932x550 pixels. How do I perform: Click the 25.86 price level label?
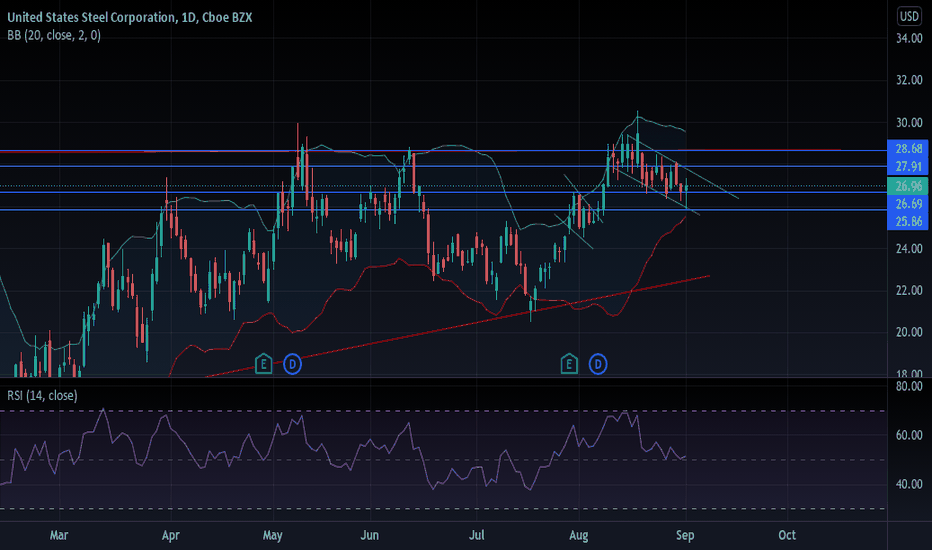click(x=908, y=221)
